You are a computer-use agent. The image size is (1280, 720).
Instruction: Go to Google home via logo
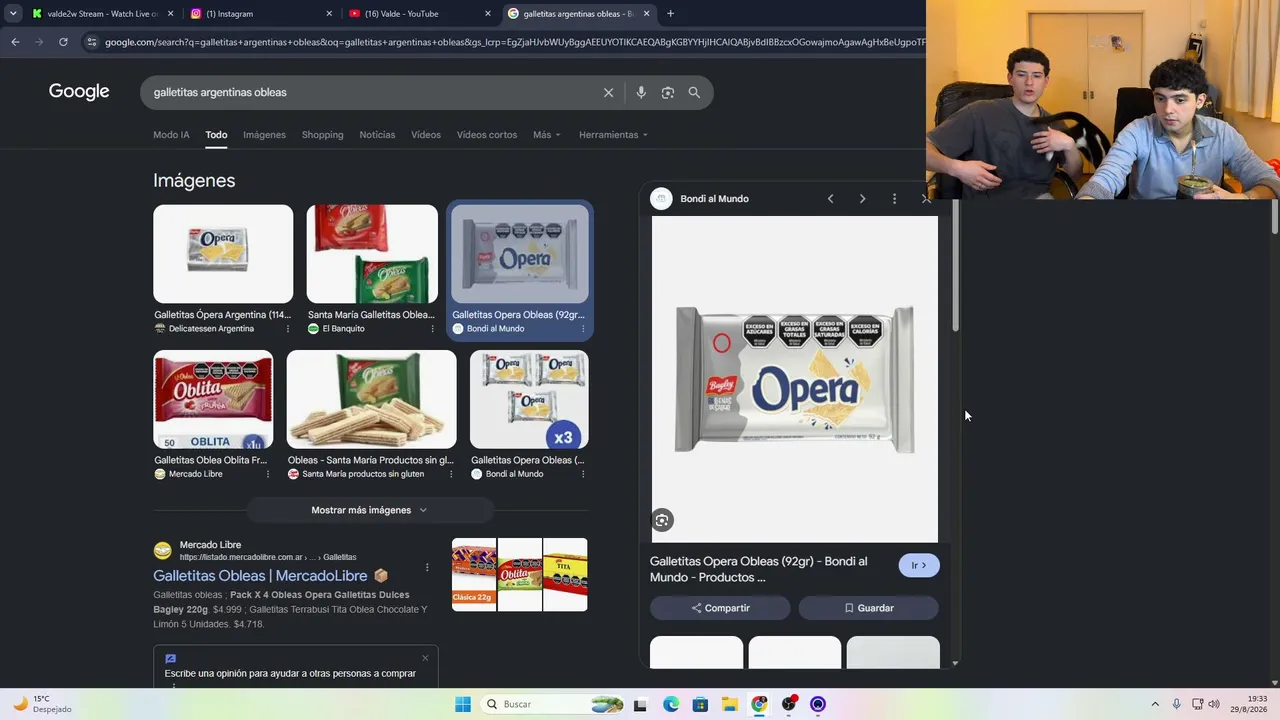click(79, 92)
